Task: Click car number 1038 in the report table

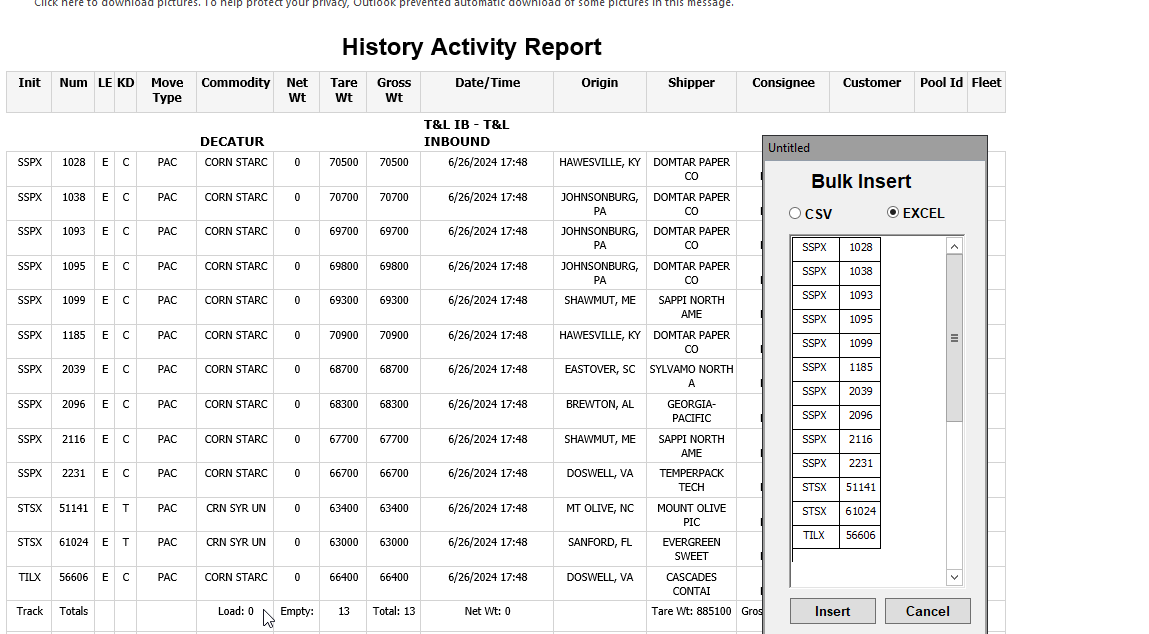Action: tap(73, 198)
